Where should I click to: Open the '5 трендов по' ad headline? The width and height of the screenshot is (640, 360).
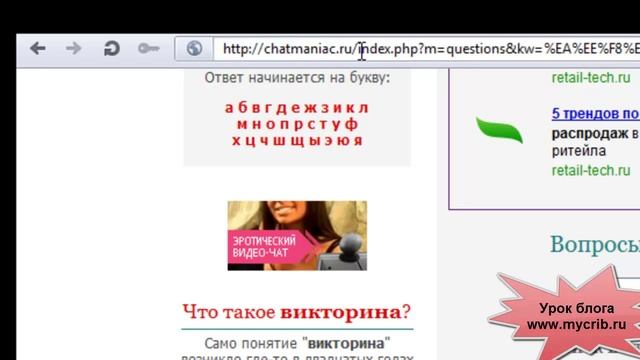(596, 113)
